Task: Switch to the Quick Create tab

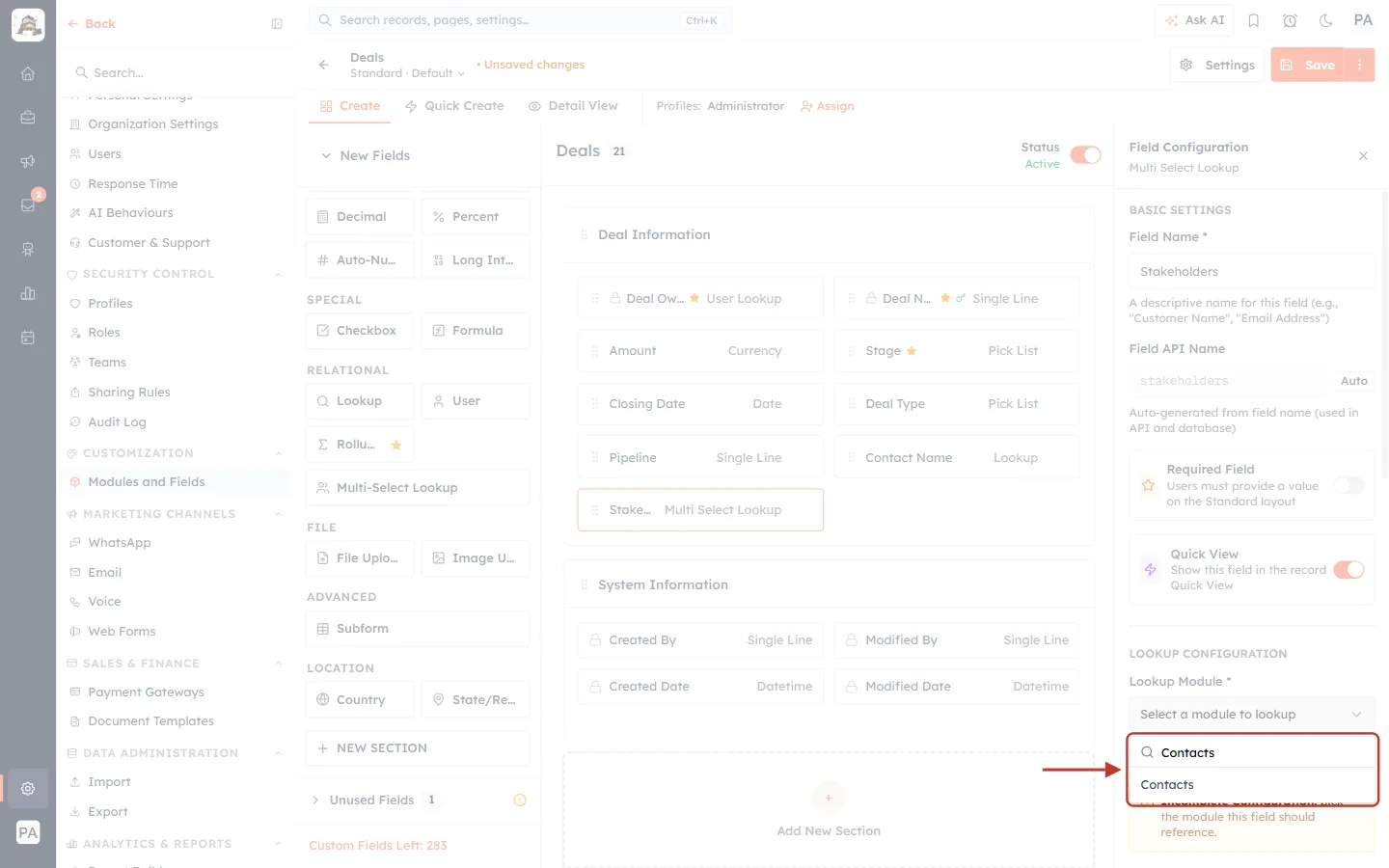Action: pyautogui.click(x=454, y=106)
